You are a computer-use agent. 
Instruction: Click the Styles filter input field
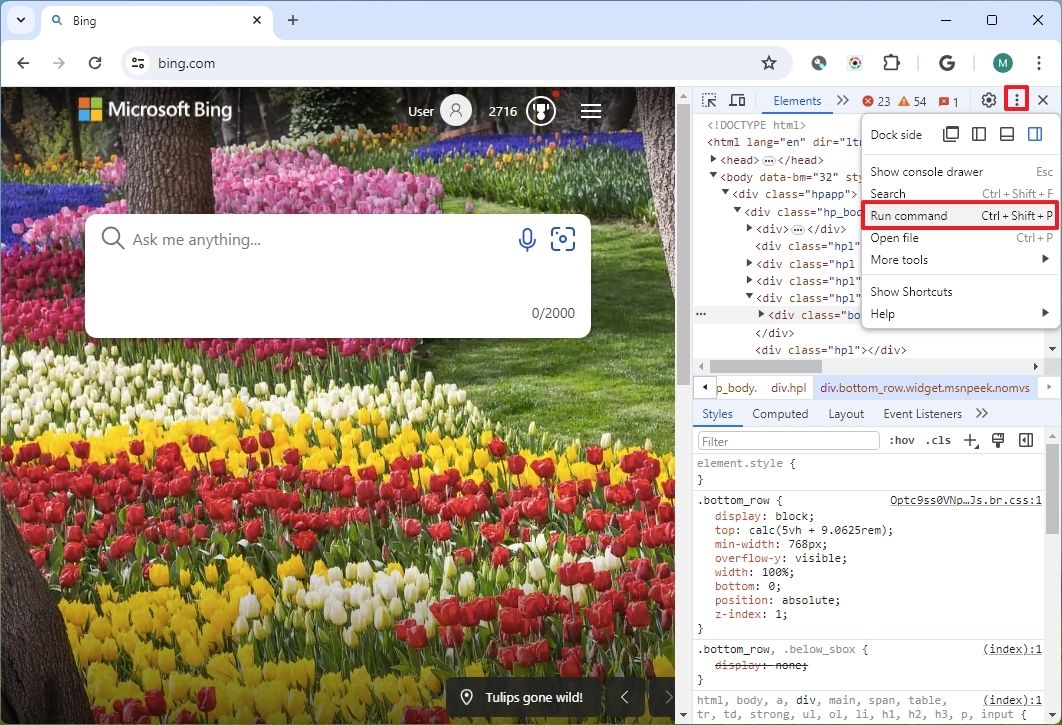click(787, 440)
